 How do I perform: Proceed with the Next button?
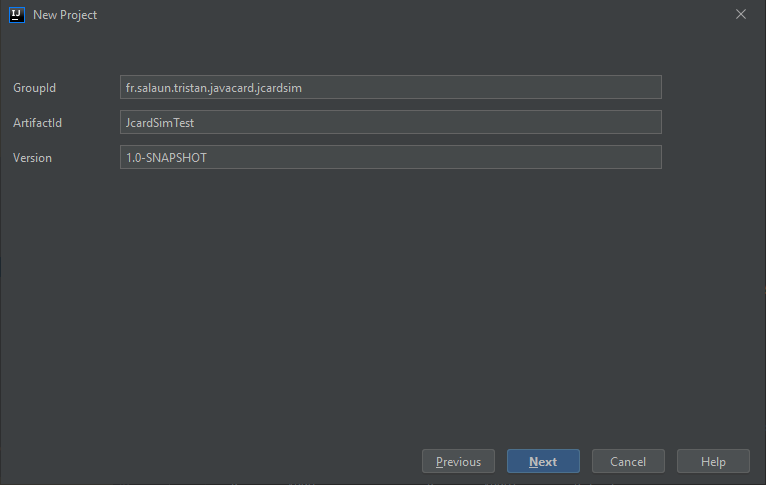(543, 461)
